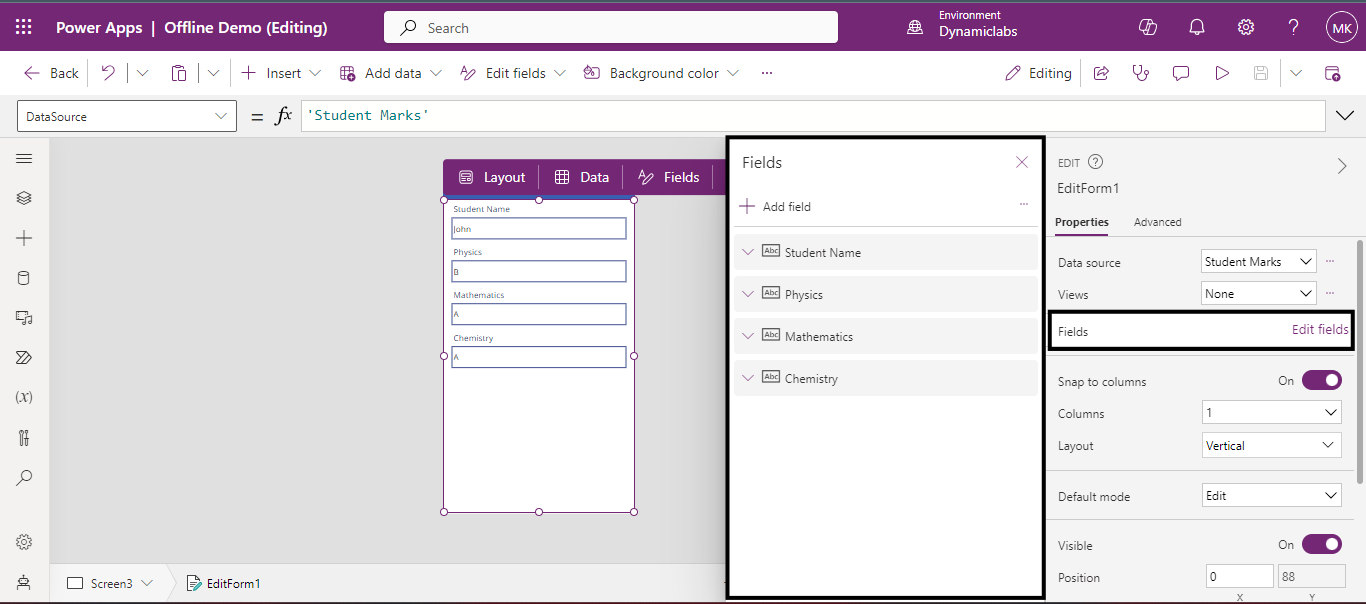The width and height of the screenshot is (1366, 604).
Task: Toggle the Visible switch off
Action: 1321,545
